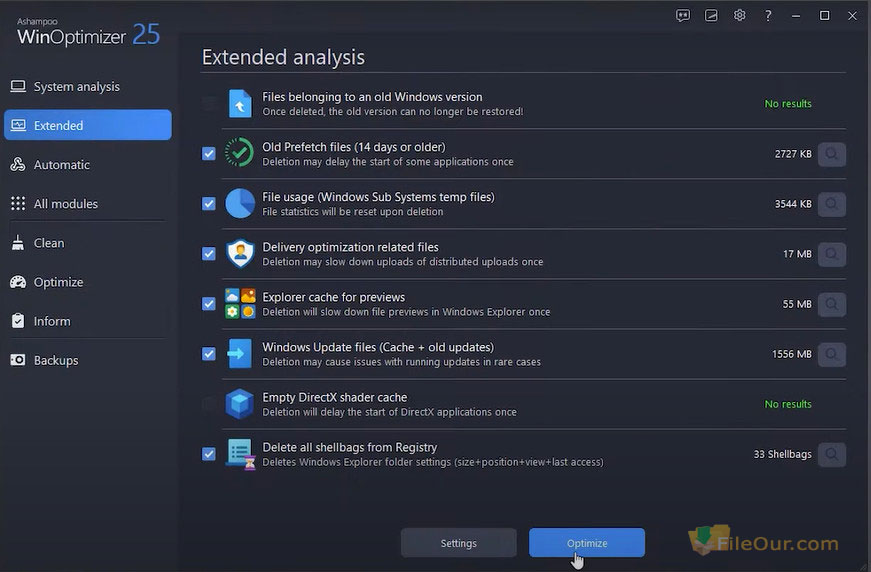Show details for Delivery optimization 17 MB
The height and width of the screenshot is (572, 871).
coord(832,254)
